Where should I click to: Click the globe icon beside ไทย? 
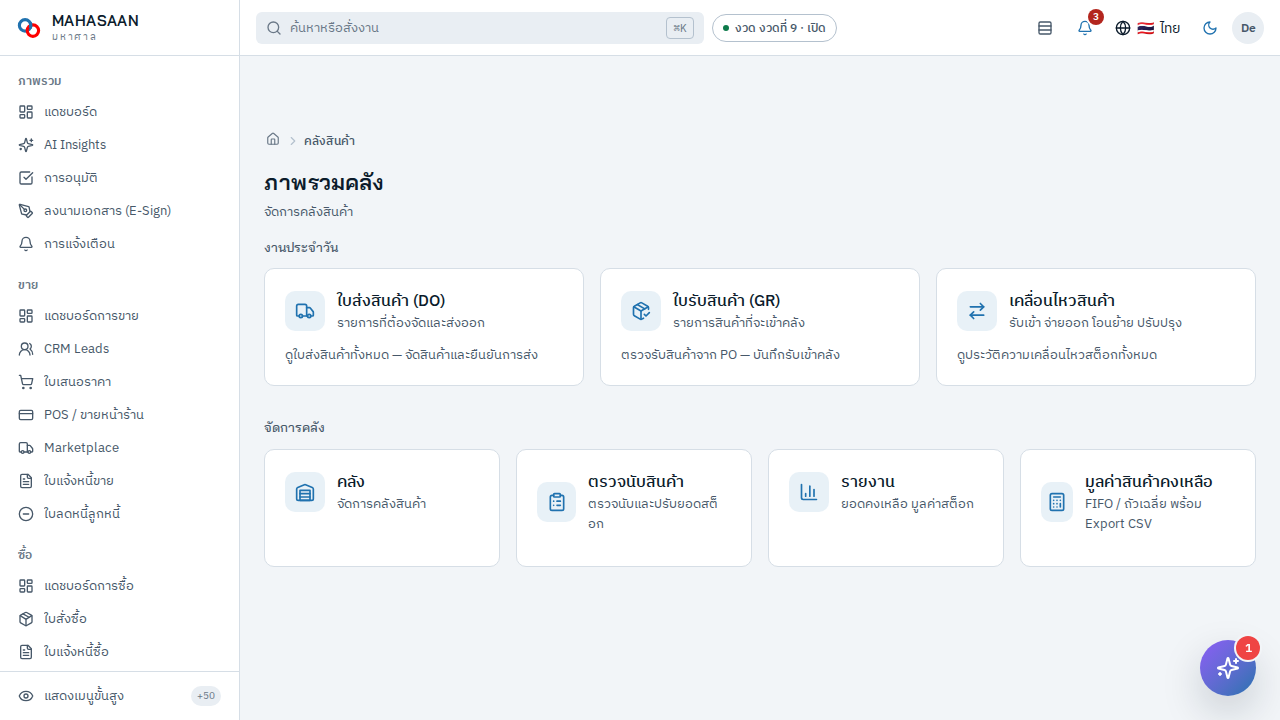coord(1123,28)
